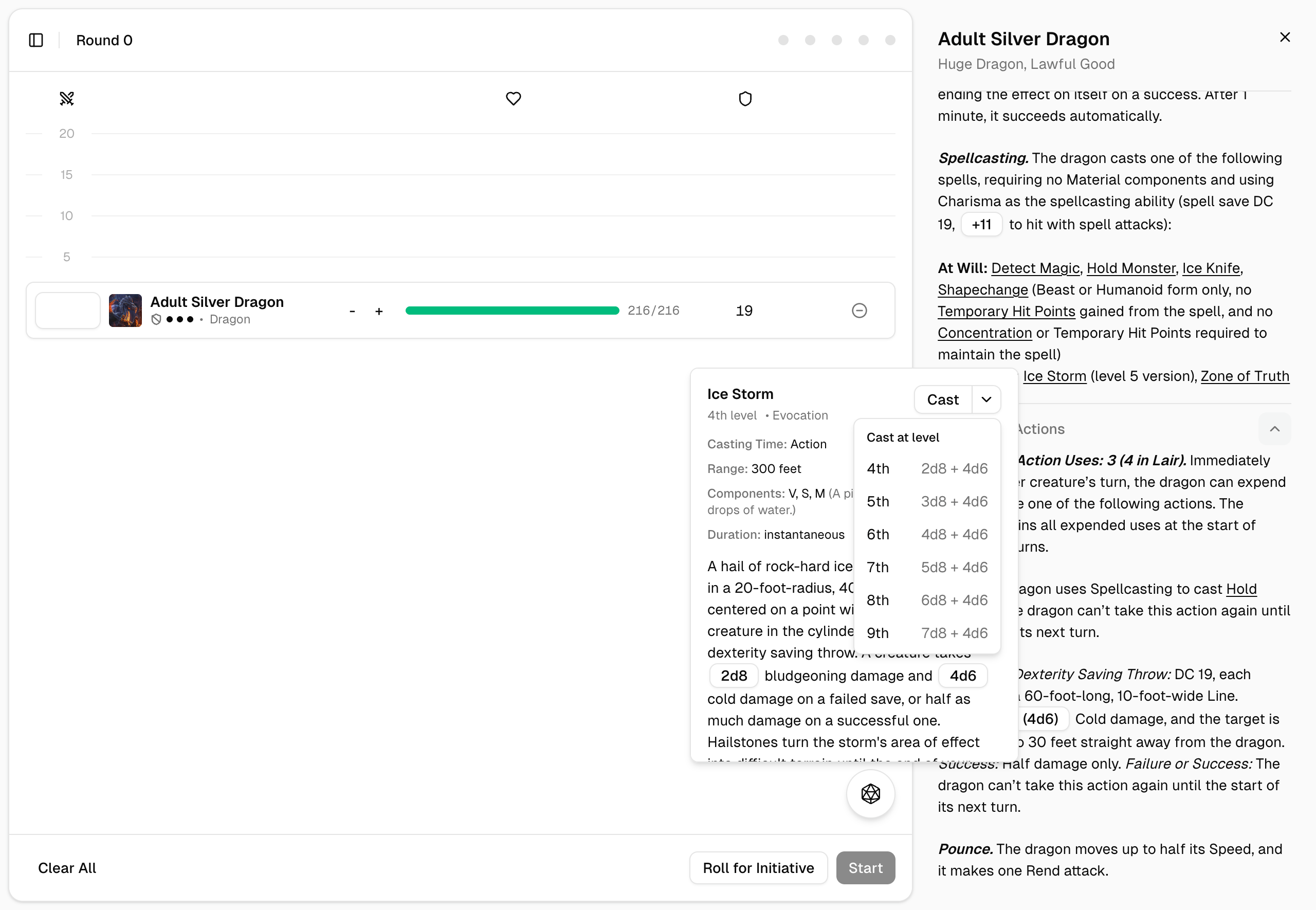Click the dragon's initiative input box
The image size is (1316, 910).
pos(68,310)
